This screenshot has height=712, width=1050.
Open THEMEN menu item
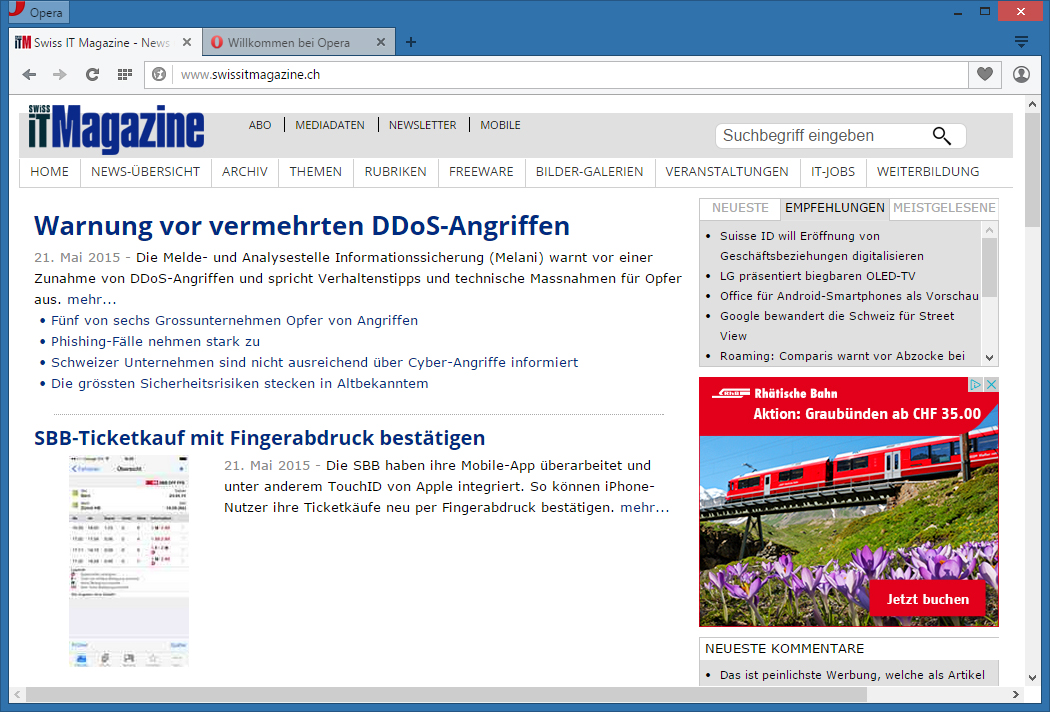(x=315, y=172)
